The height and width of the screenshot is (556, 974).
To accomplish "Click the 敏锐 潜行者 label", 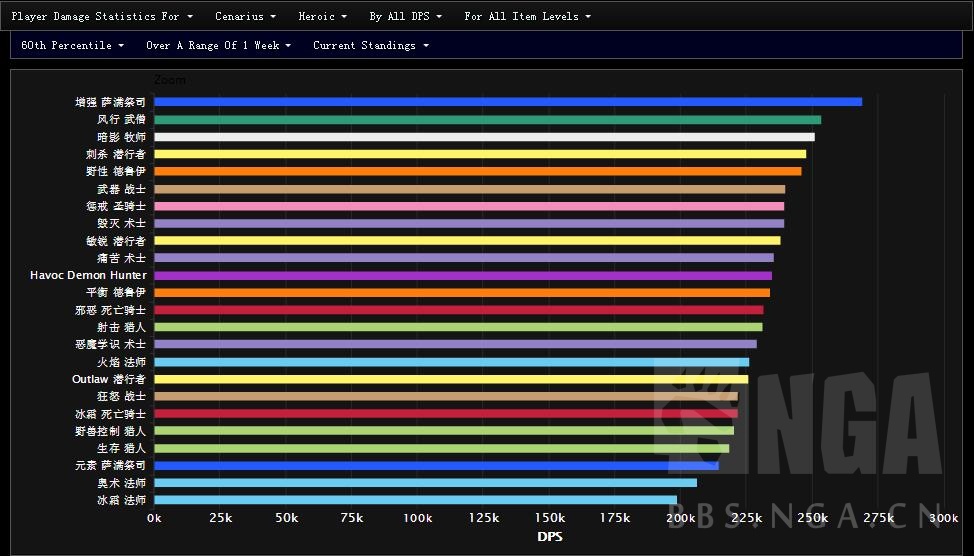I will (116, 240).
